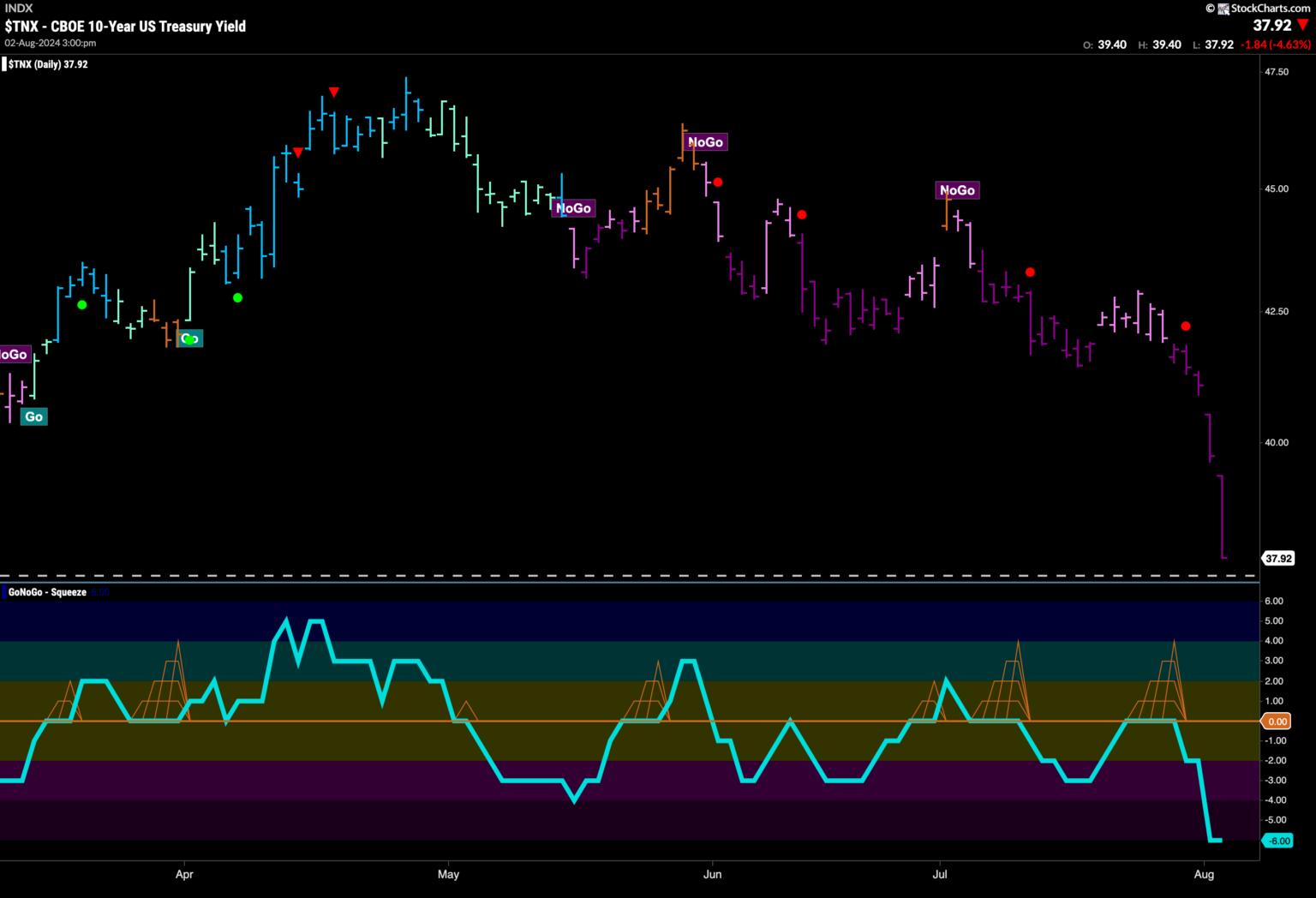Image resolution: width=1316 pixels, height=898 pixels.
Task: Click the StockCharts logo icon
Action: (x=1223, y=9)
